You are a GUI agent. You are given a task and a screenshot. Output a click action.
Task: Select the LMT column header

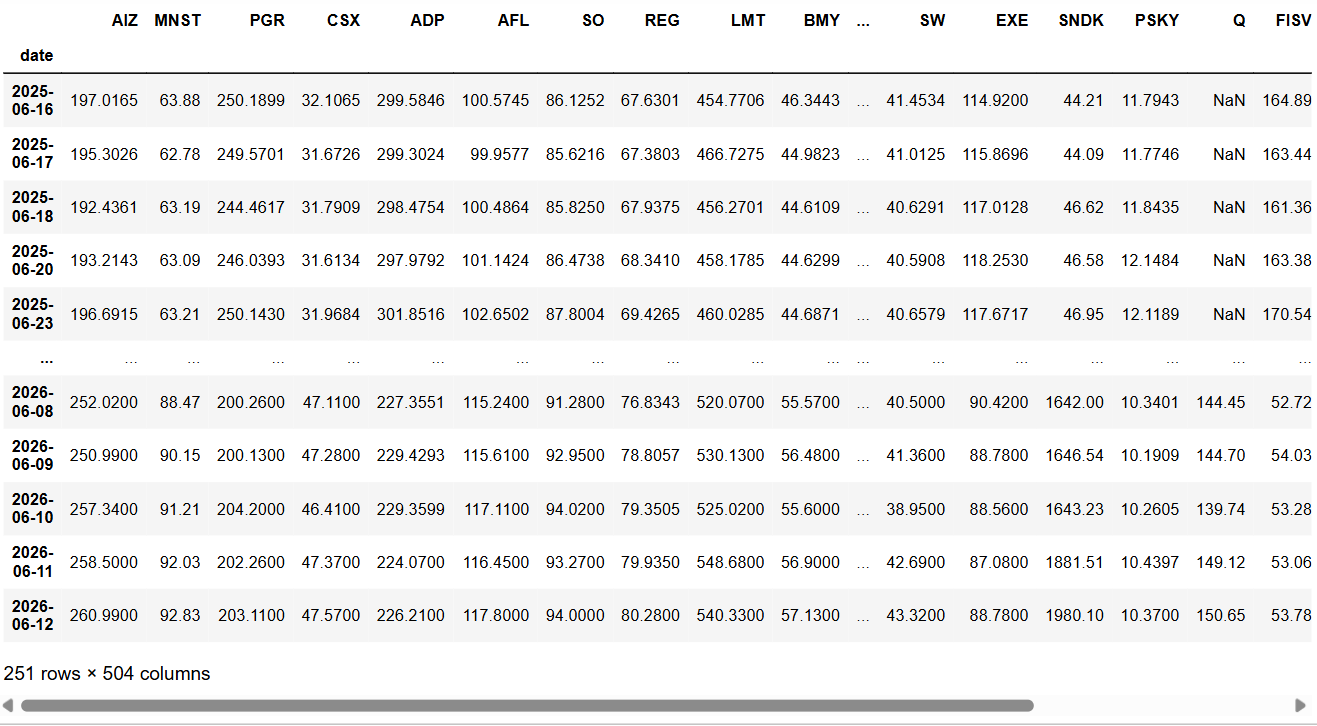point(748,20)
